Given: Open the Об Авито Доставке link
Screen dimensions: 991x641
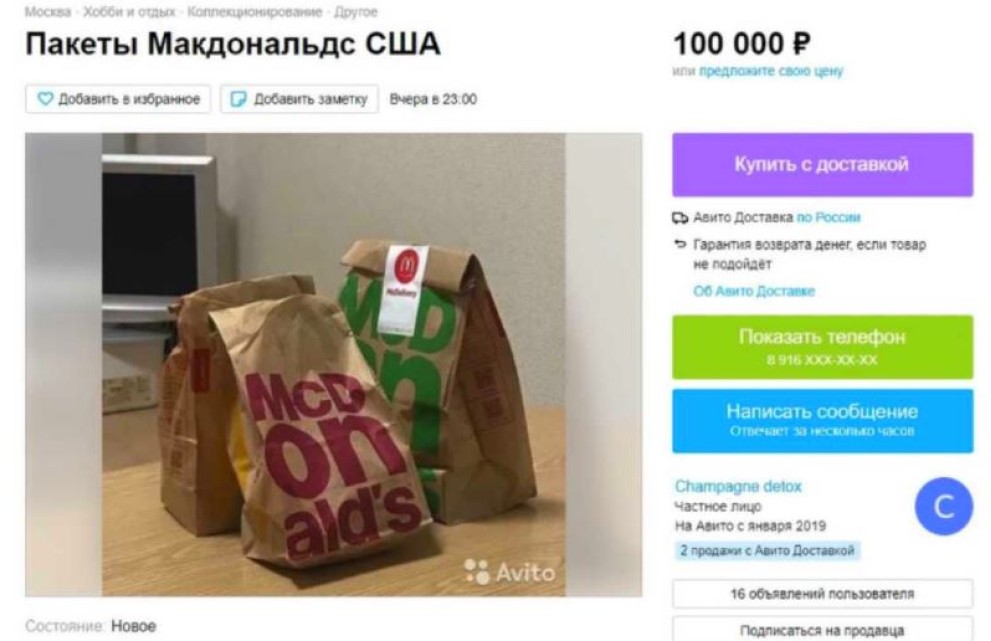Looking at the screenshot, I should pyautogui.click(x=754, y=291).
